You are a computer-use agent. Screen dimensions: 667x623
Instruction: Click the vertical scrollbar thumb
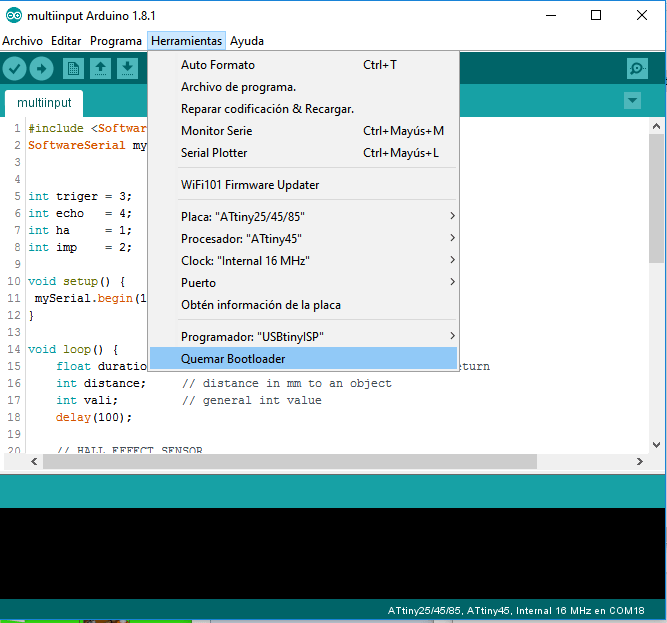tap(656, 198)
